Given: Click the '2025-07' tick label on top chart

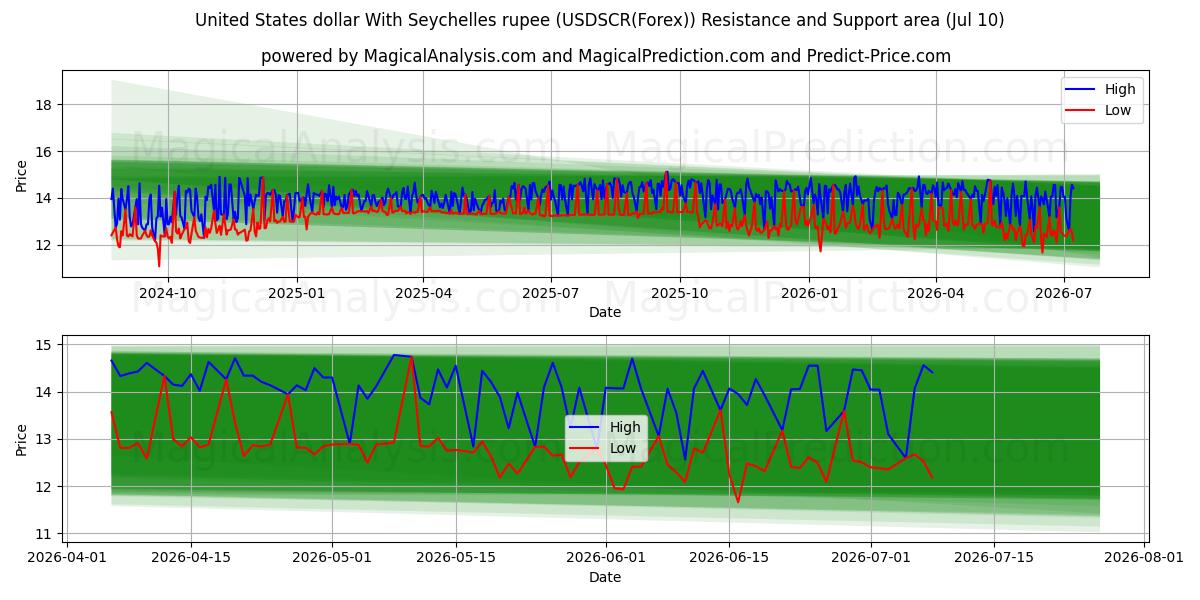Looking at the screenshot, I should click(551, 294).
